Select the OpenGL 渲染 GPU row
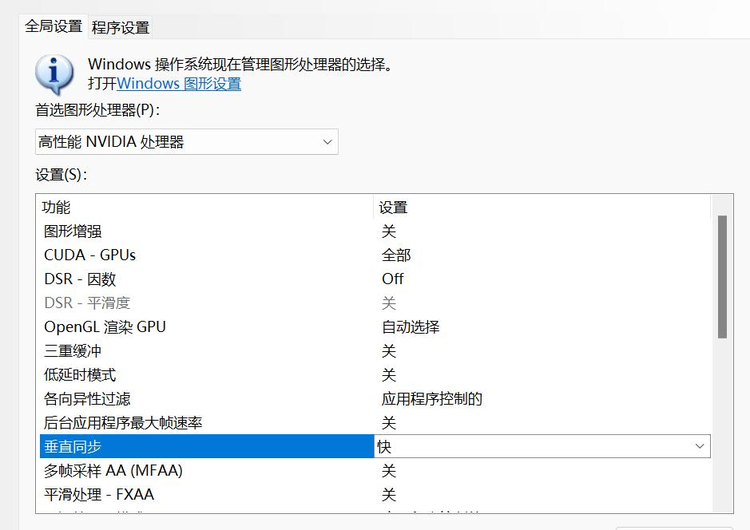 click(105, 327)
